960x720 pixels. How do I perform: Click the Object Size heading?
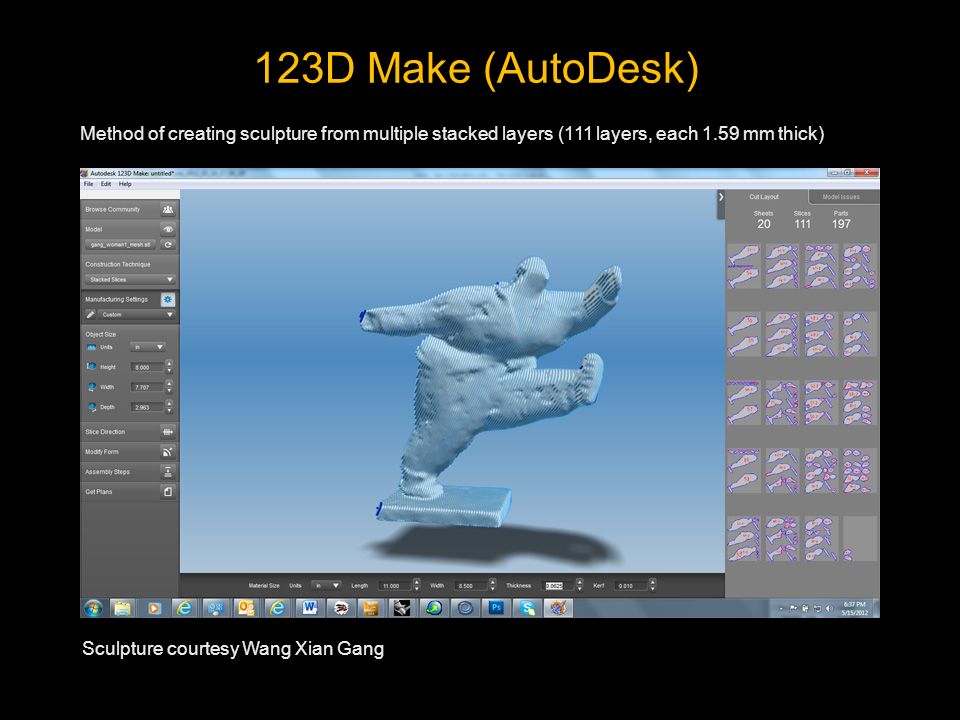click(100, 334)
